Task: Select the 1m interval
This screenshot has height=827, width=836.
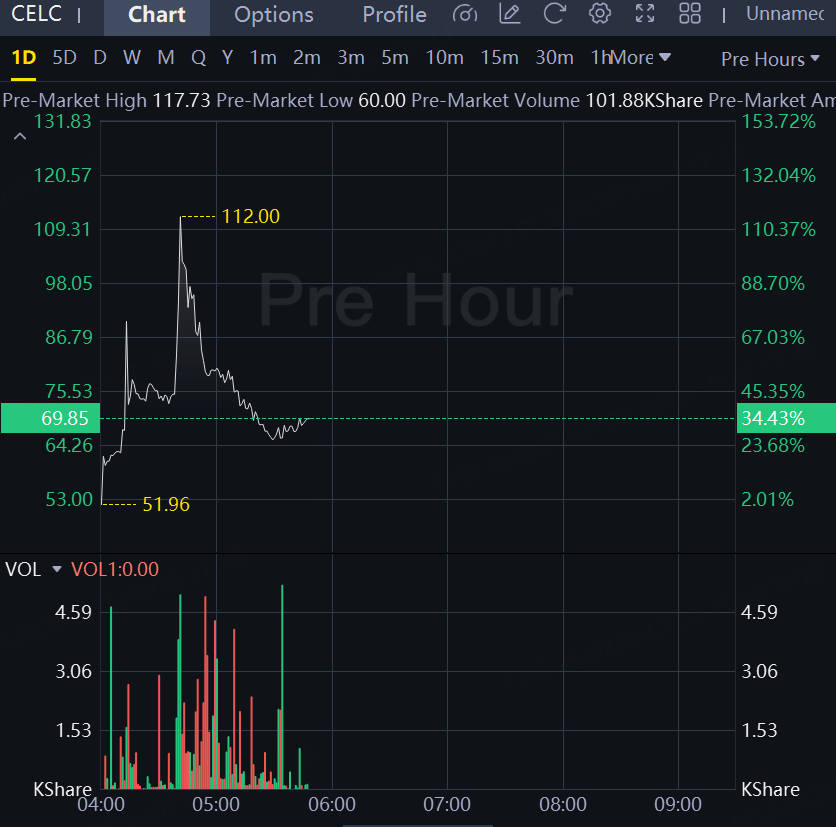Action: coord(263,58)
